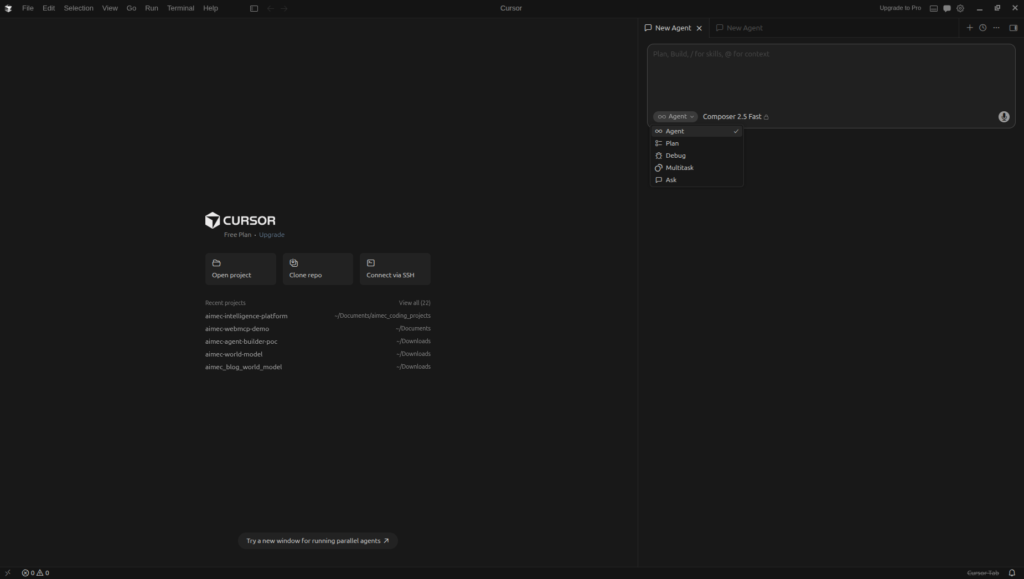Focus the agent prompt input field
1024x579 pixels.
[x=831, y=75]
